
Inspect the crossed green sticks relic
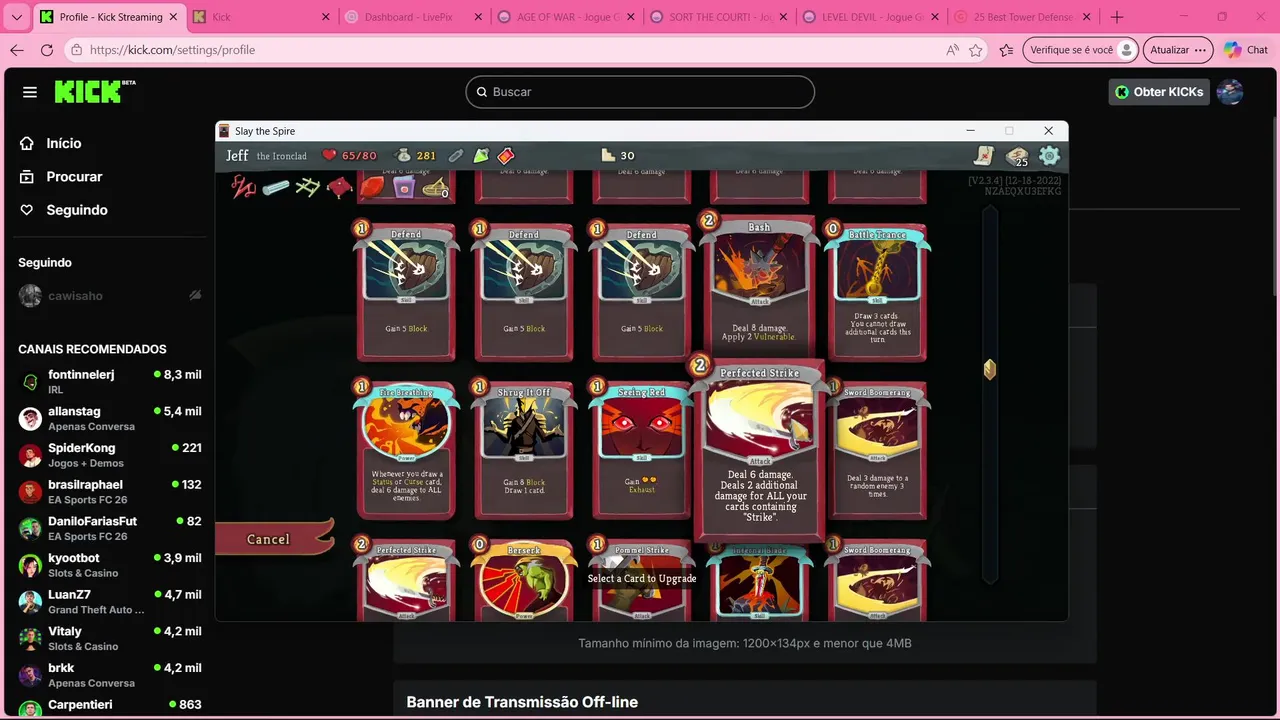click(x=307, y=186)
